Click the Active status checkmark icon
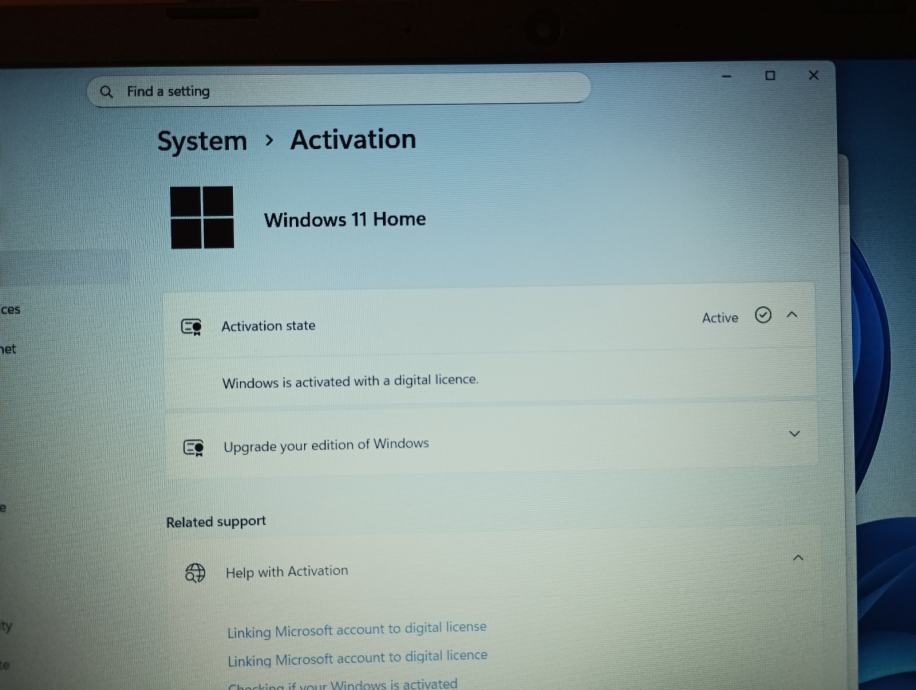916x690 pixels. 763,315
